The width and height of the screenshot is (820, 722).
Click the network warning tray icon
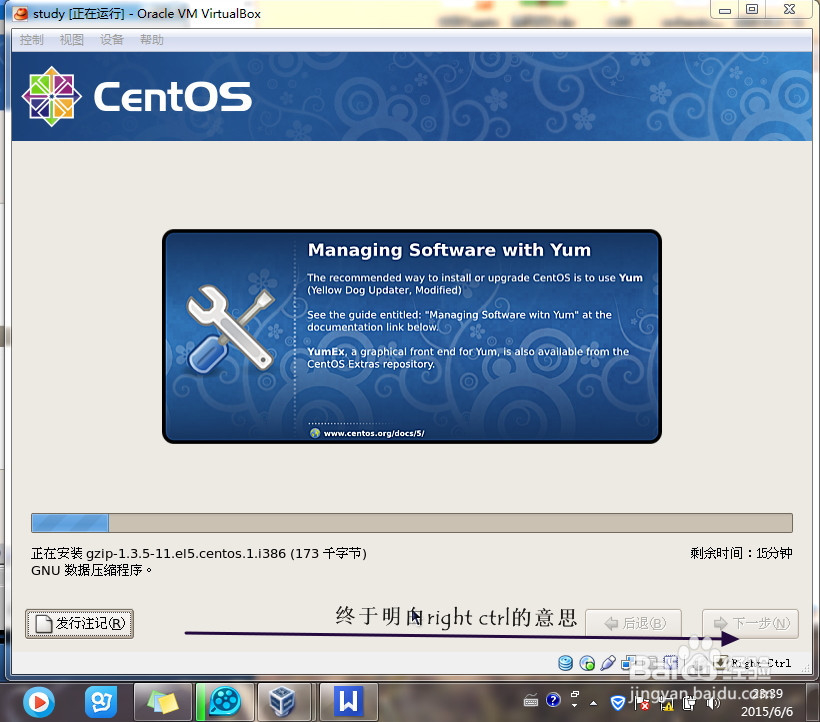[x=667, y=704]
